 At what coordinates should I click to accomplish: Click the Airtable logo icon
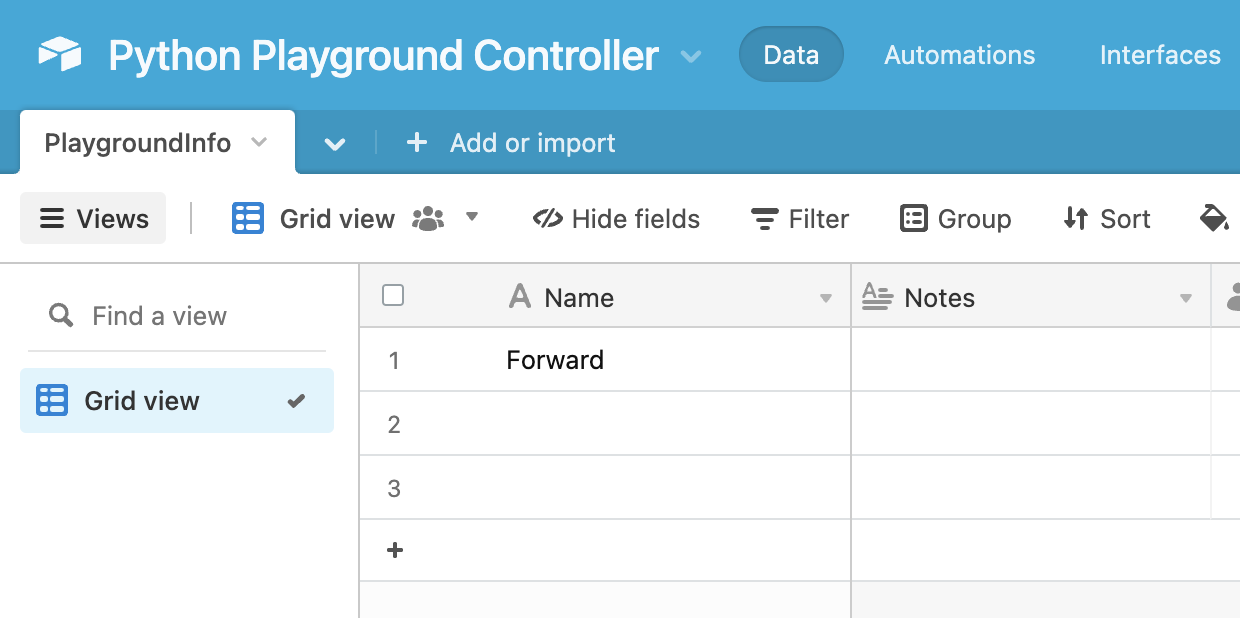click(60, 54)
